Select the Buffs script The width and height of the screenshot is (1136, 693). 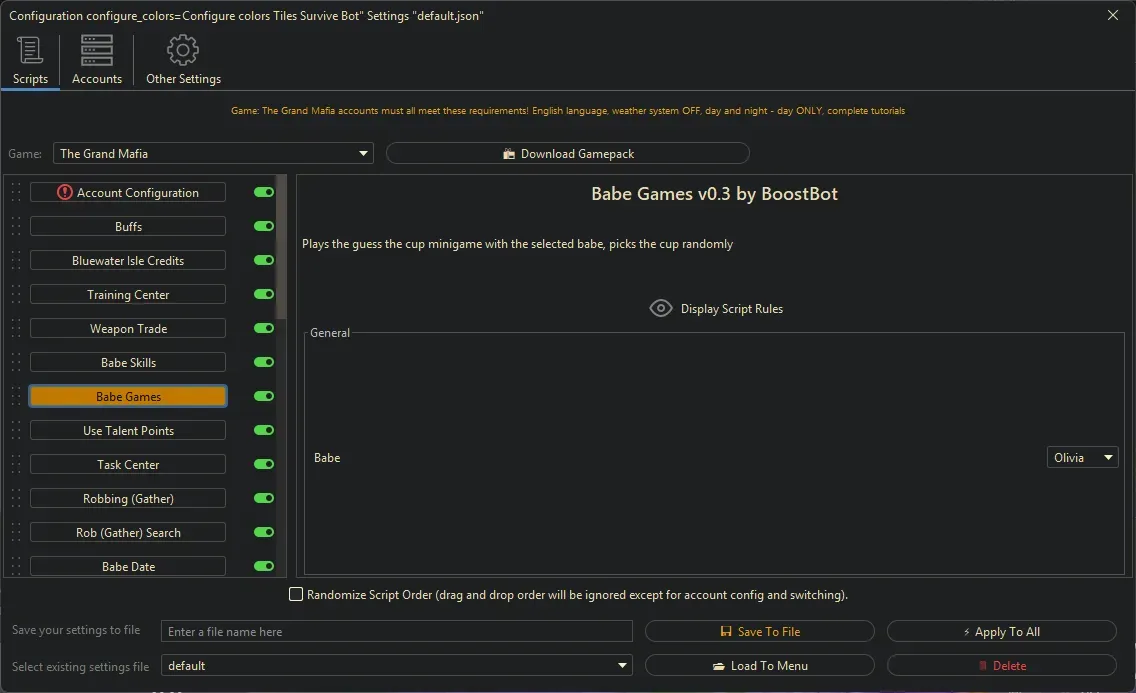[128, 226]
